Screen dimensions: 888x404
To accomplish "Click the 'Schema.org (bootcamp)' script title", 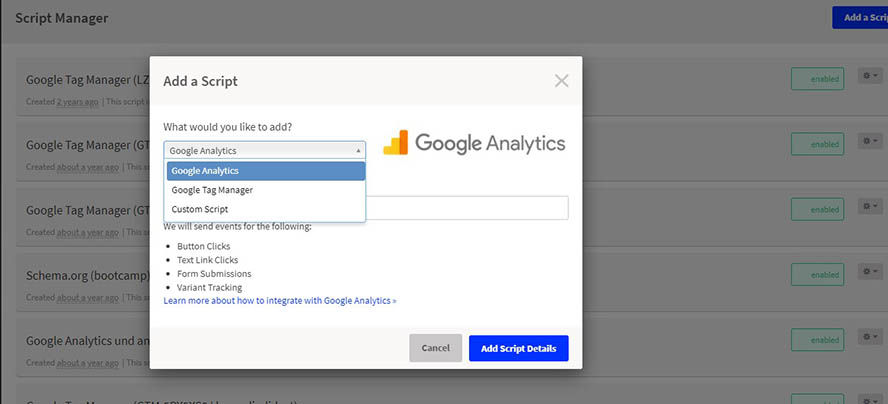I will 88,276.
